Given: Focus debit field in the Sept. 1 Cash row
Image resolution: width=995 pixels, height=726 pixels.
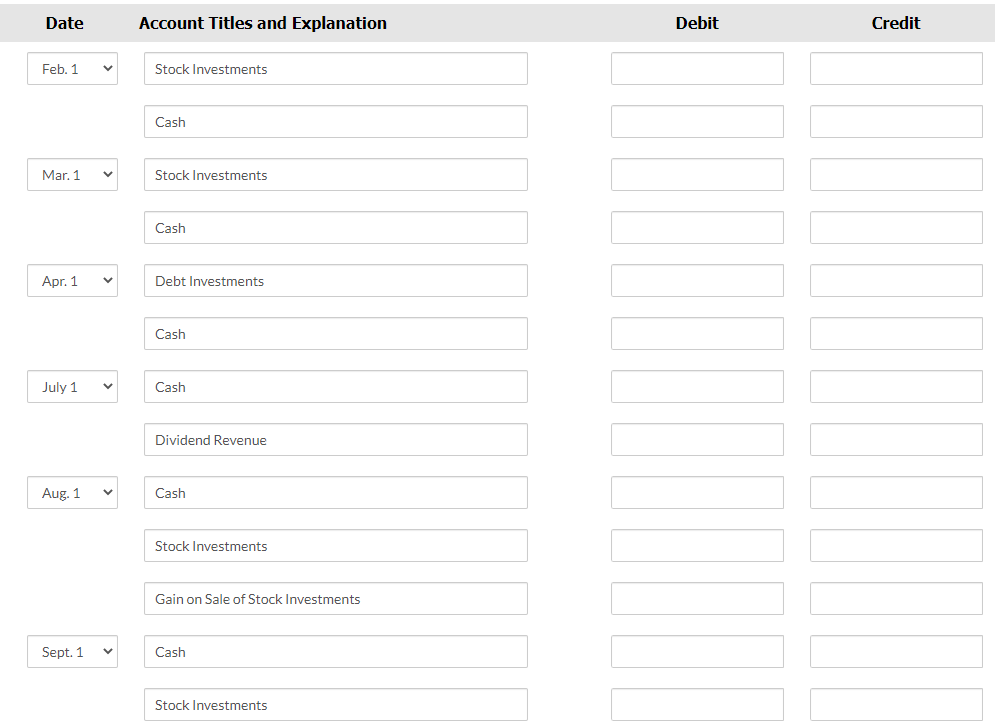Looking at the screenshot, I should (x=697, y=652).
